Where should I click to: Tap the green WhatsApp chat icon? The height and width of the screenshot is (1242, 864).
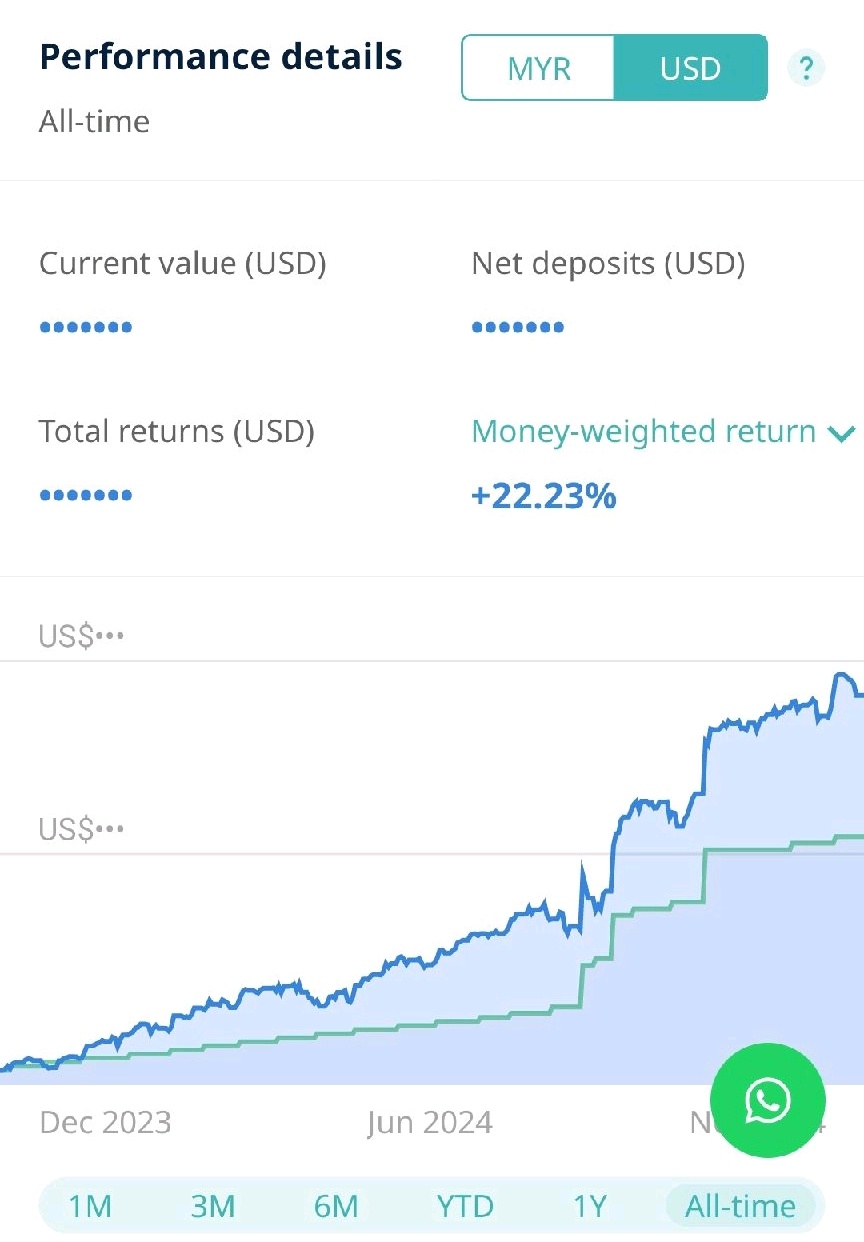767,1101
